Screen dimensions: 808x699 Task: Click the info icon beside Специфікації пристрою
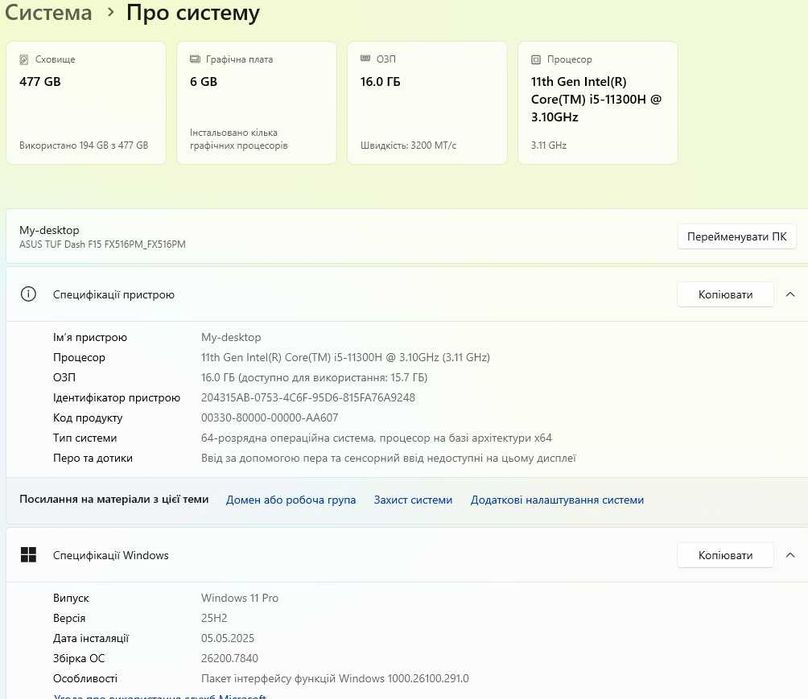(x=28, y=294)
